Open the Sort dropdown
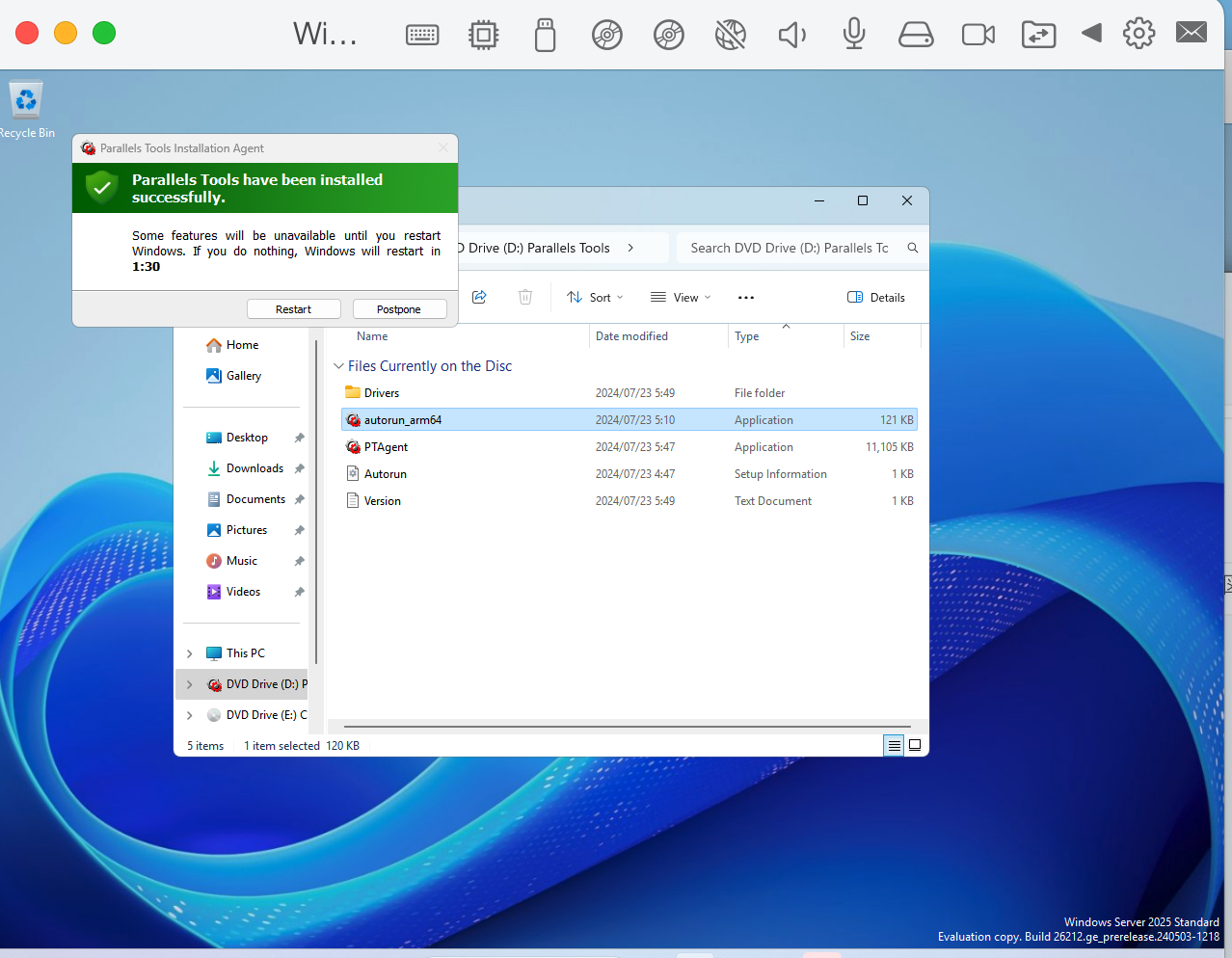The width and height of the screenshot is (1232, 958). pos(595,297)
